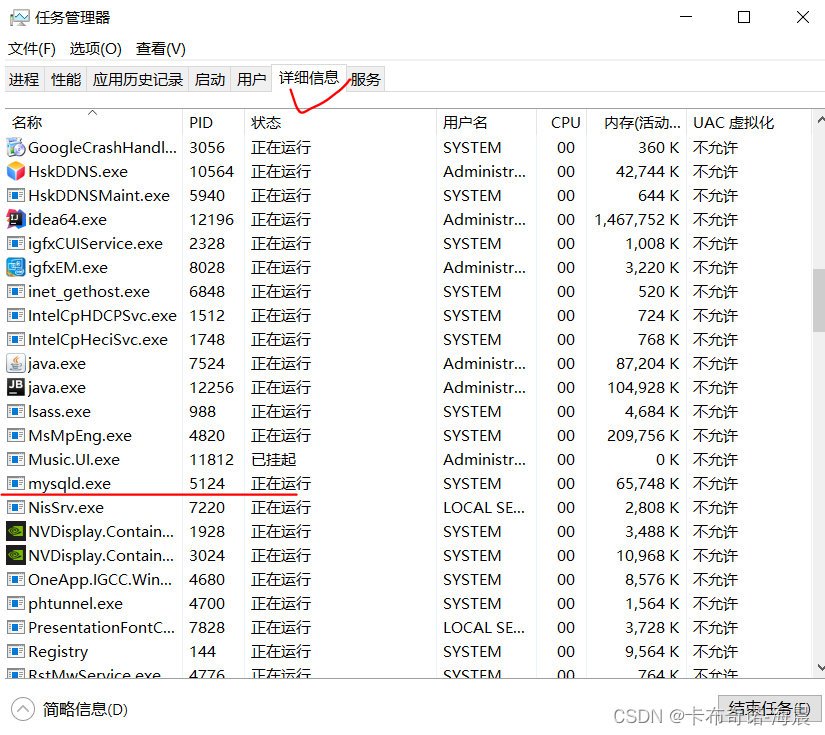
Task: Click the HskDDNS.exe cube icon
Action: pos(16,172)
